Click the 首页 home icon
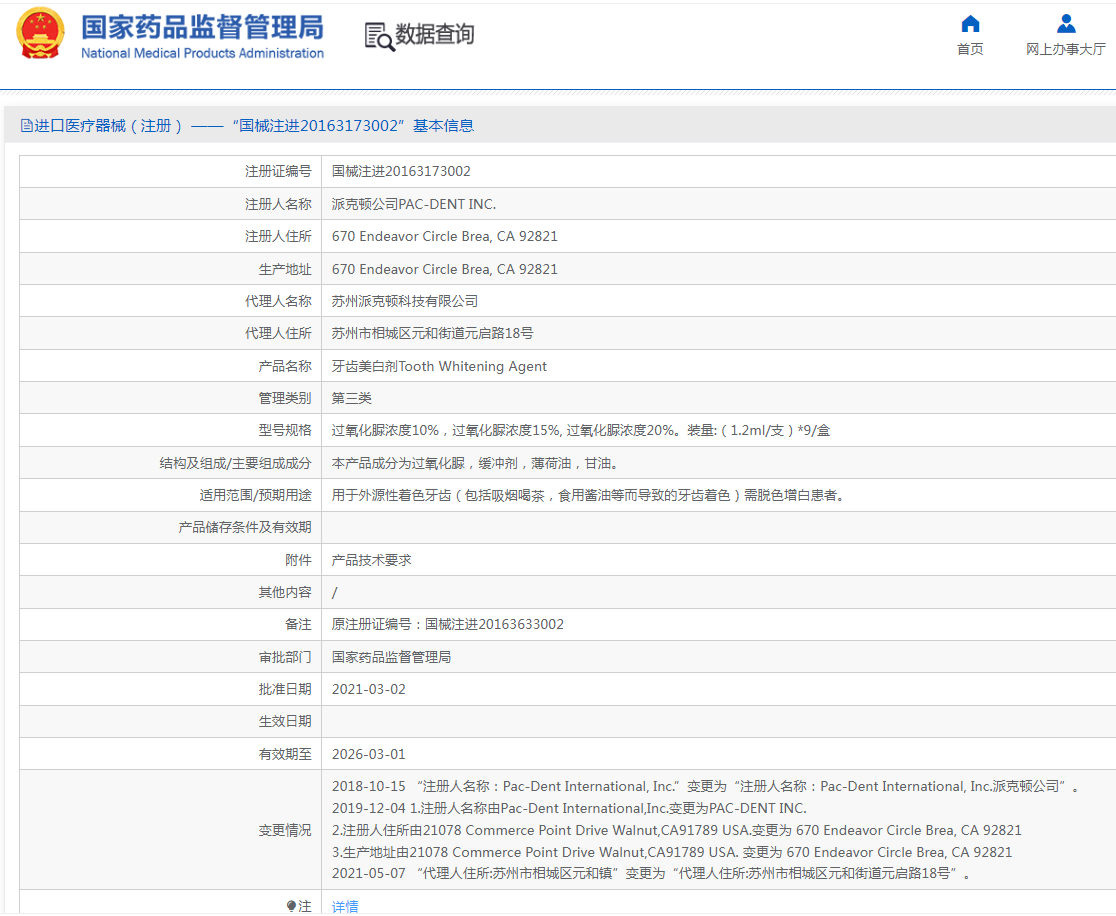This screenshot has width=1116, height=916. pos(968,24)
